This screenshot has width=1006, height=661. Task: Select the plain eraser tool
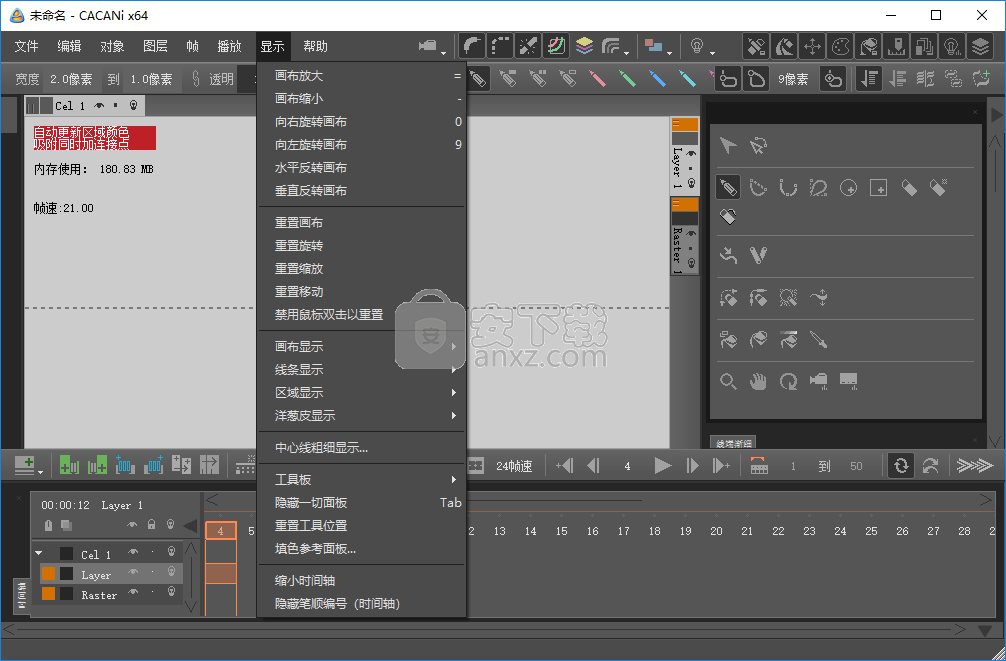pos(908,187)
